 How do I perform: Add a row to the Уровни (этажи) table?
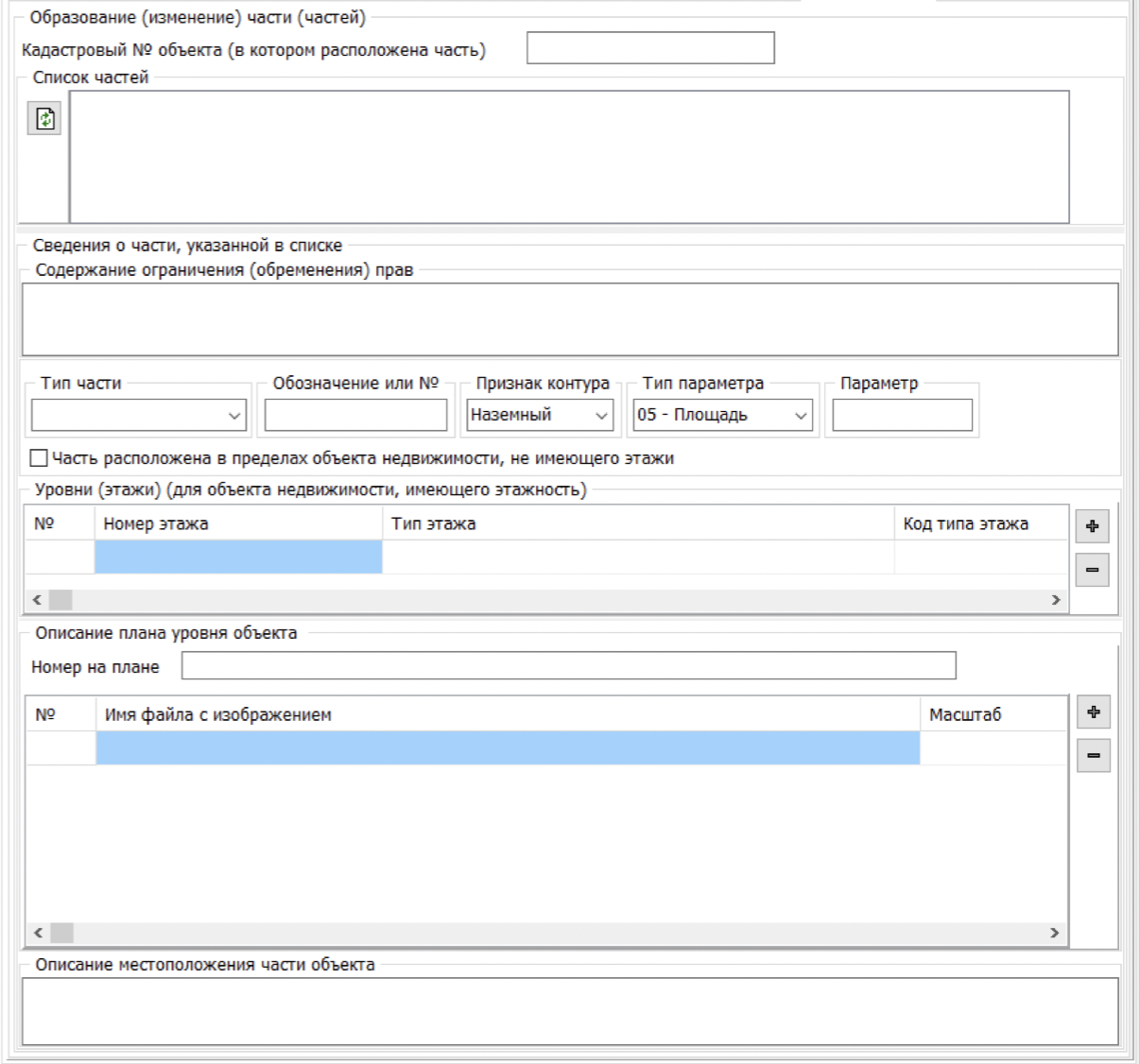coord(1092,526)
